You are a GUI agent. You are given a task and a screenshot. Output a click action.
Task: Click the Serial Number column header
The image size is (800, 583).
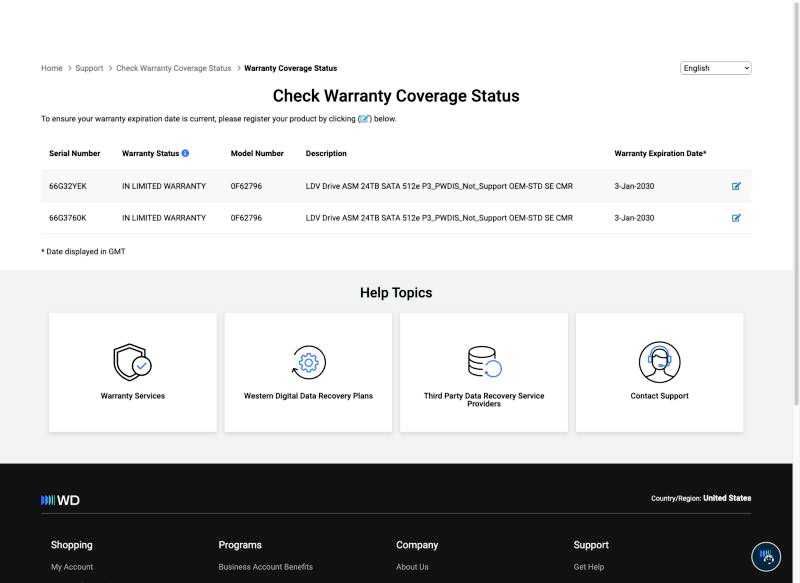pyautogui.click(x=74, y=154)
